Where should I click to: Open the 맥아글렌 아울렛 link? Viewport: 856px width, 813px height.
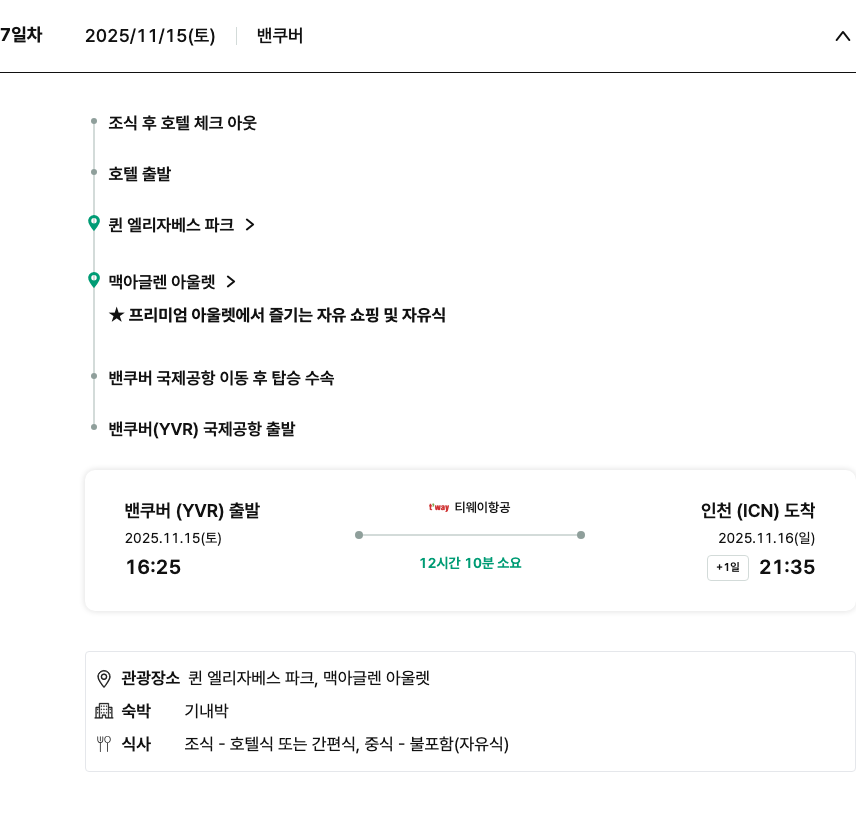point(161,282)
